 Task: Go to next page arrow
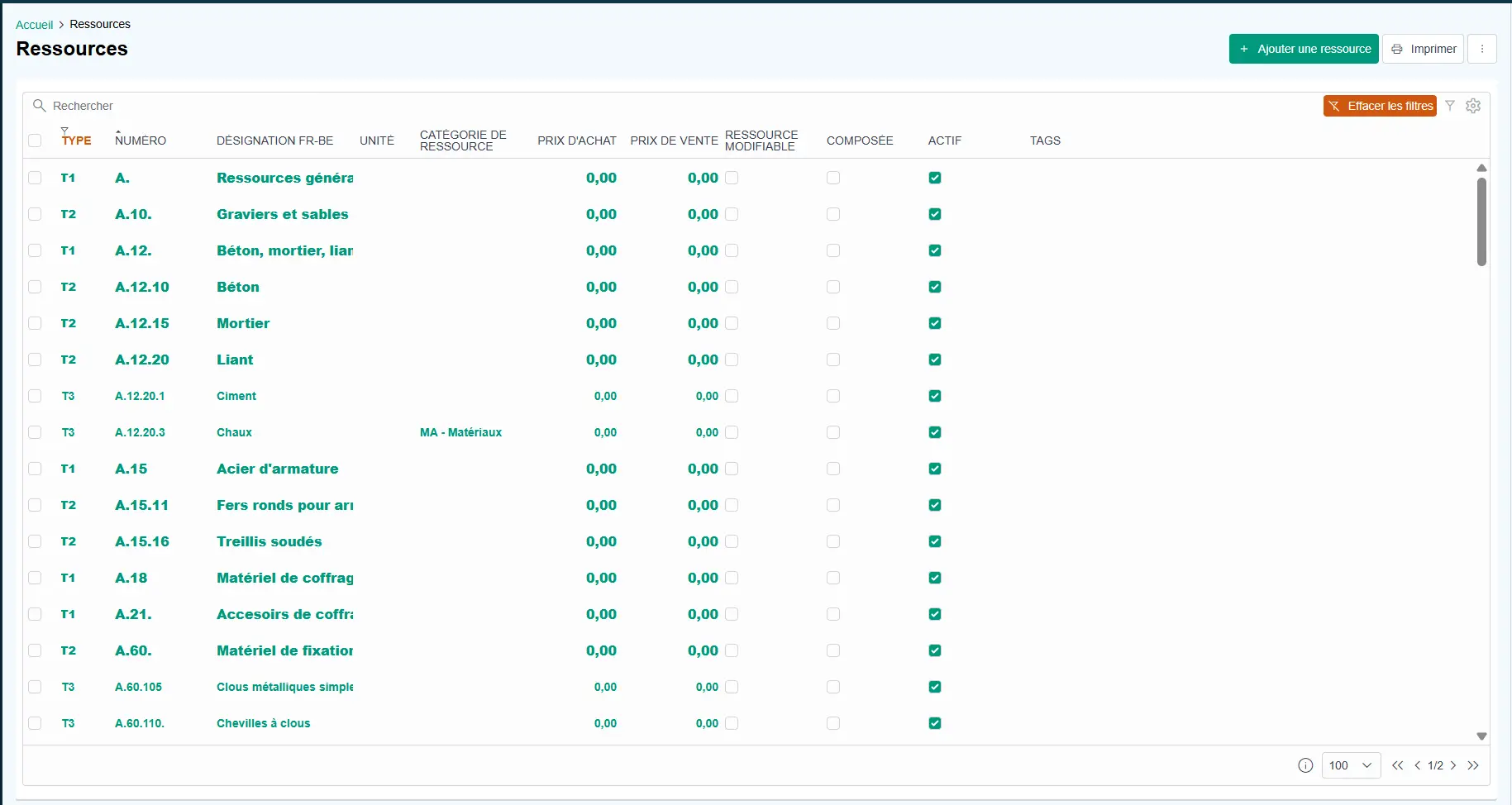1453,765
